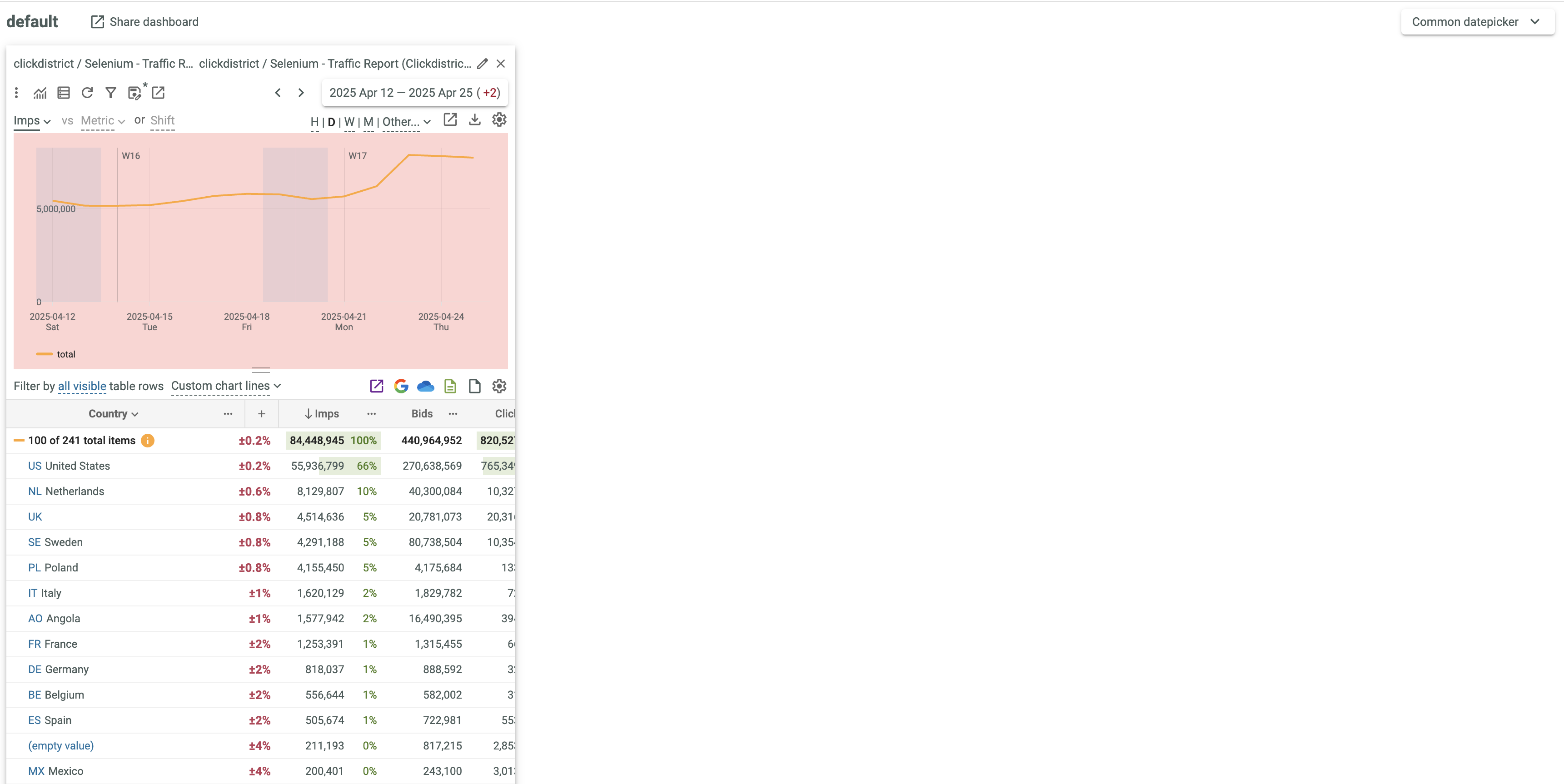This screenshot has width=1564, height=784.
Task: Expand the Imps metric dropdown
Action: point(31,121)
